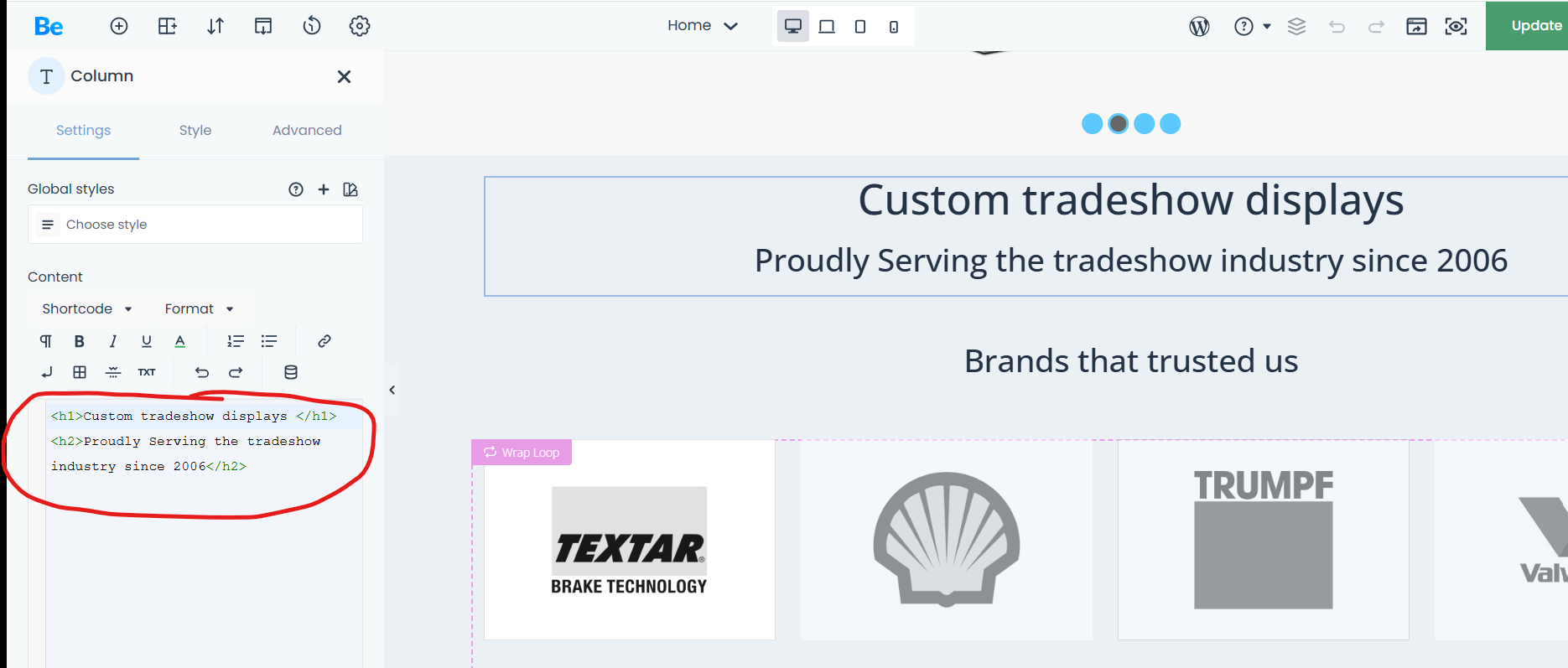This screenshot has width=1568, height=668.
Task: Select the Proudly Serving subheading text
Action: 1130,261
